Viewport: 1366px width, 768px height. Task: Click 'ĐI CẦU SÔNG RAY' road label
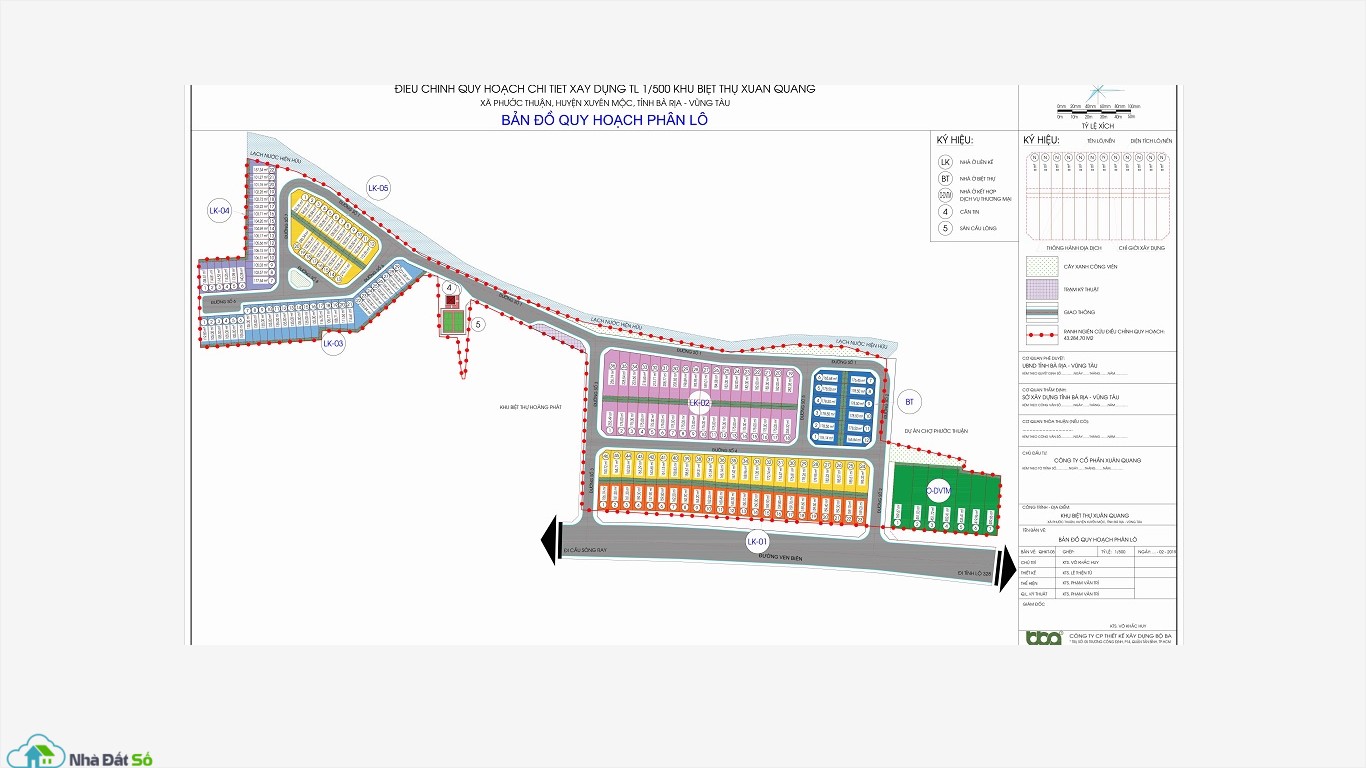pos(586,549)
